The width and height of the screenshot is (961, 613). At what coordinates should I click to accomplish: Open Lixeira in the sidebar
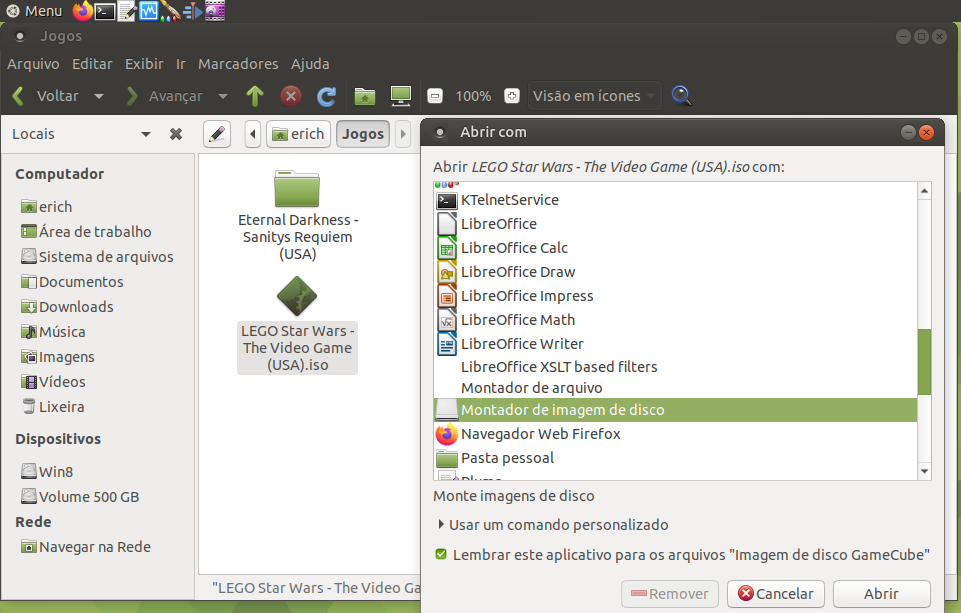[52, 406]
